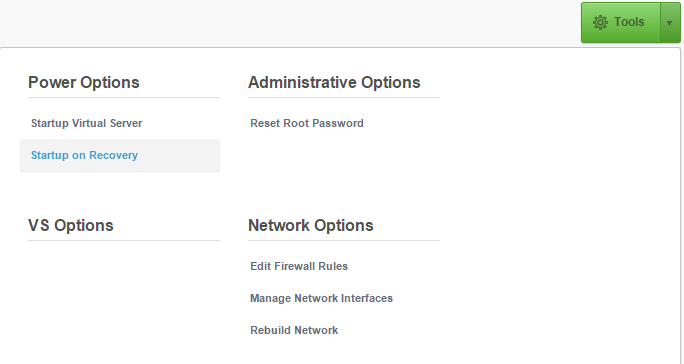The image size is (684, 364).
Task: Boot the server via Startup Virtual Server
Action: [86, 124]
